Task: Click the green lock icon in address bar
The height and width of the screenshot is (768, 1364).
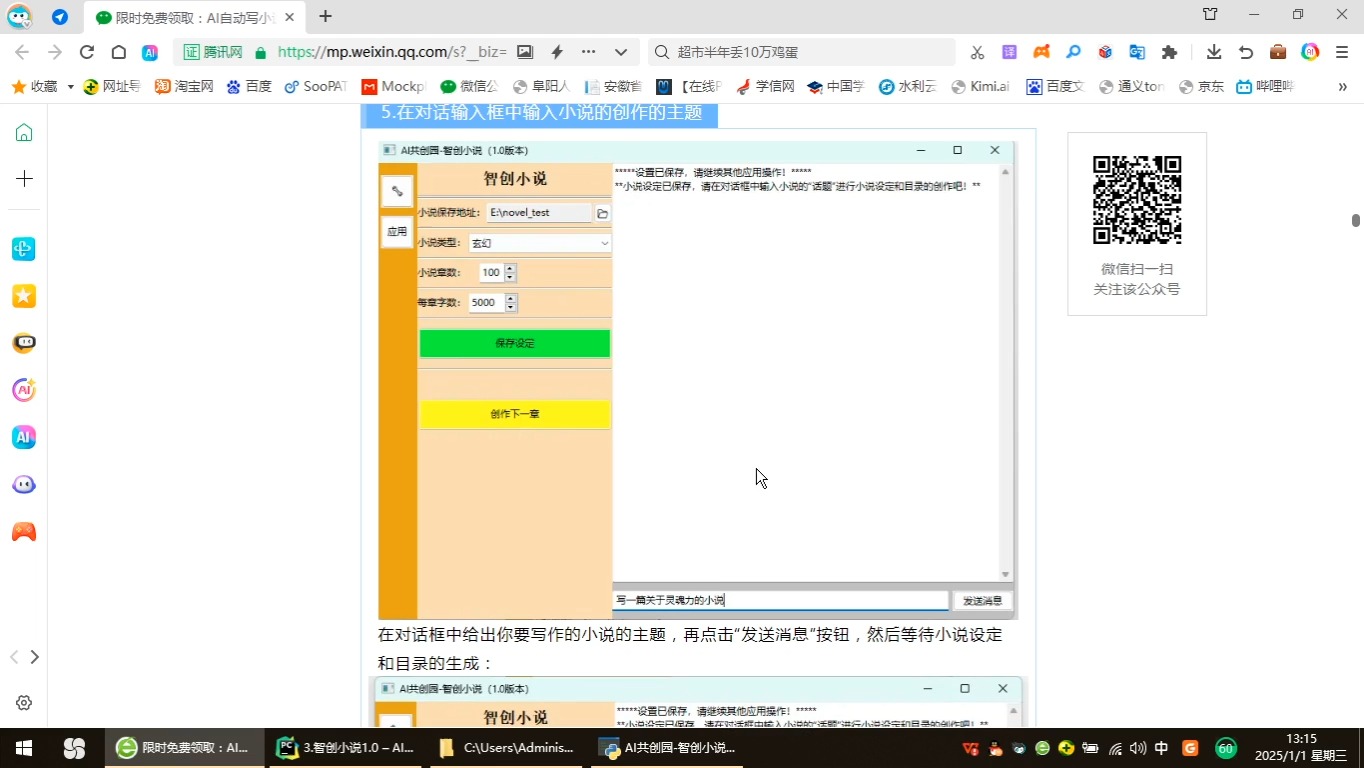Action: pos(261,52)
